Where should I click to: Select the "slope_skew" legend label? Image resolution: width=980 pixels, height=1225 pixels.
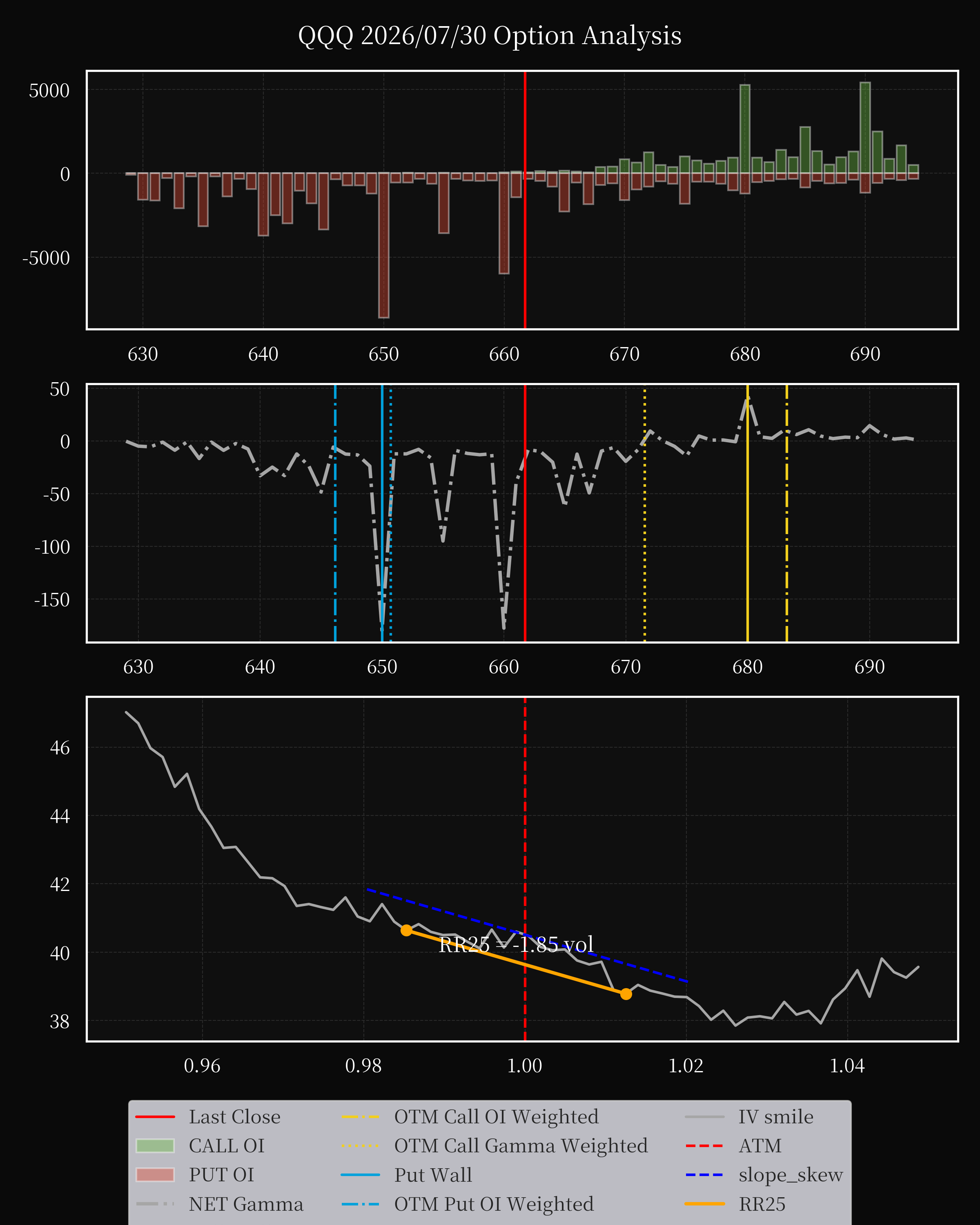click(791, 1174)
